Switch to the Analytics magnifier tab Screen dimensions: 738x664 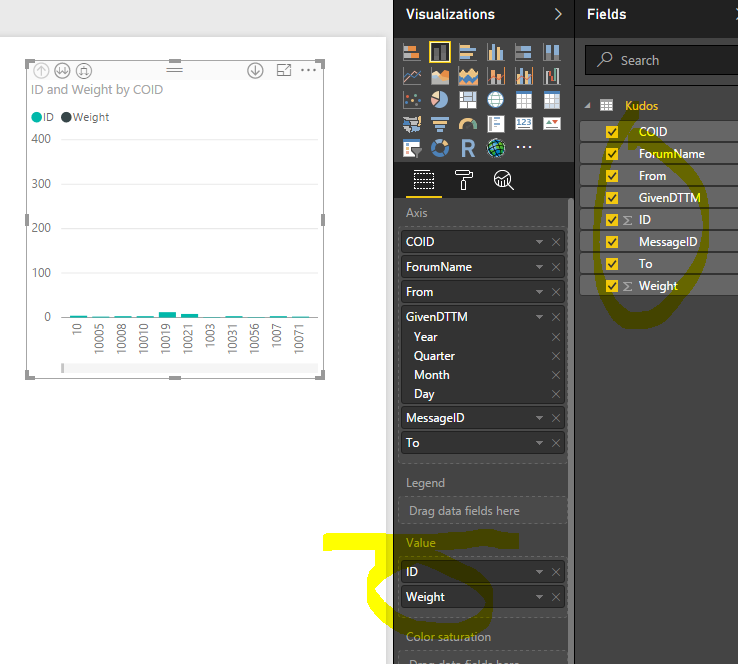503,180
